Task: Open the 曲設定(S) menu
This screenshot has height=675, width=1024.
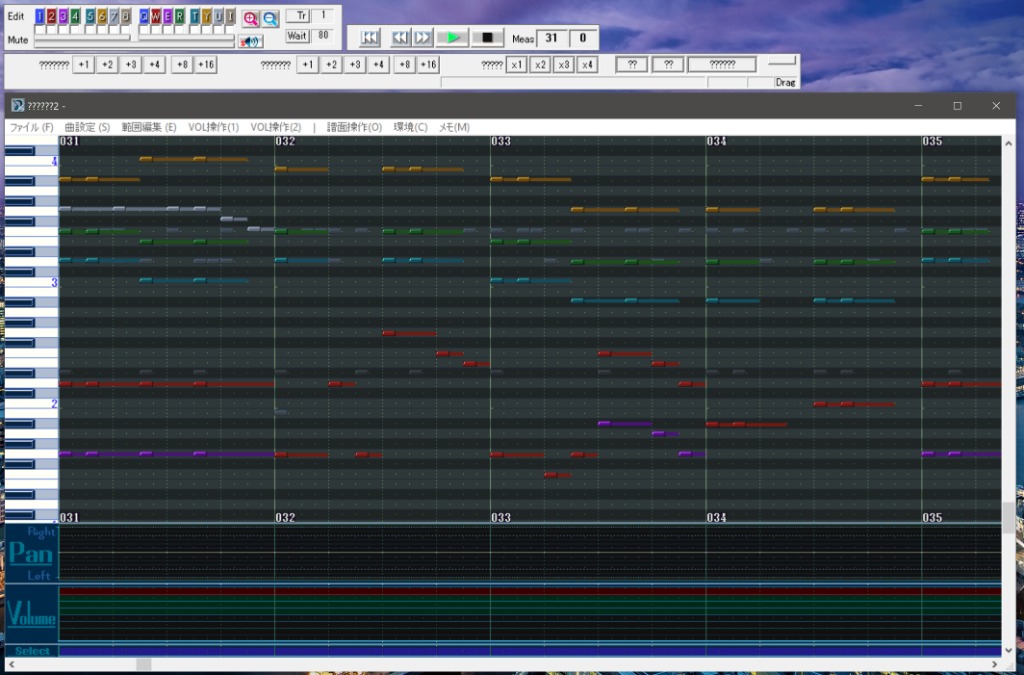Action: [88, 127]
